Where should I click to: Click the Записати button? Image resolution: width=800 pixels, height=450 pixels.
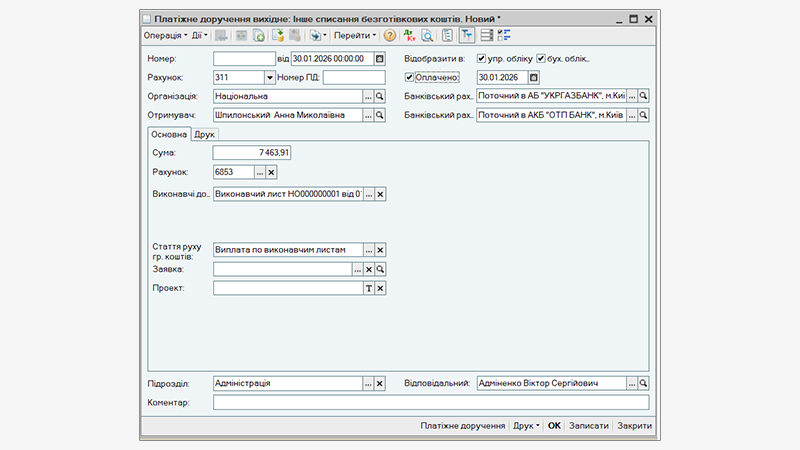point(588,425)
